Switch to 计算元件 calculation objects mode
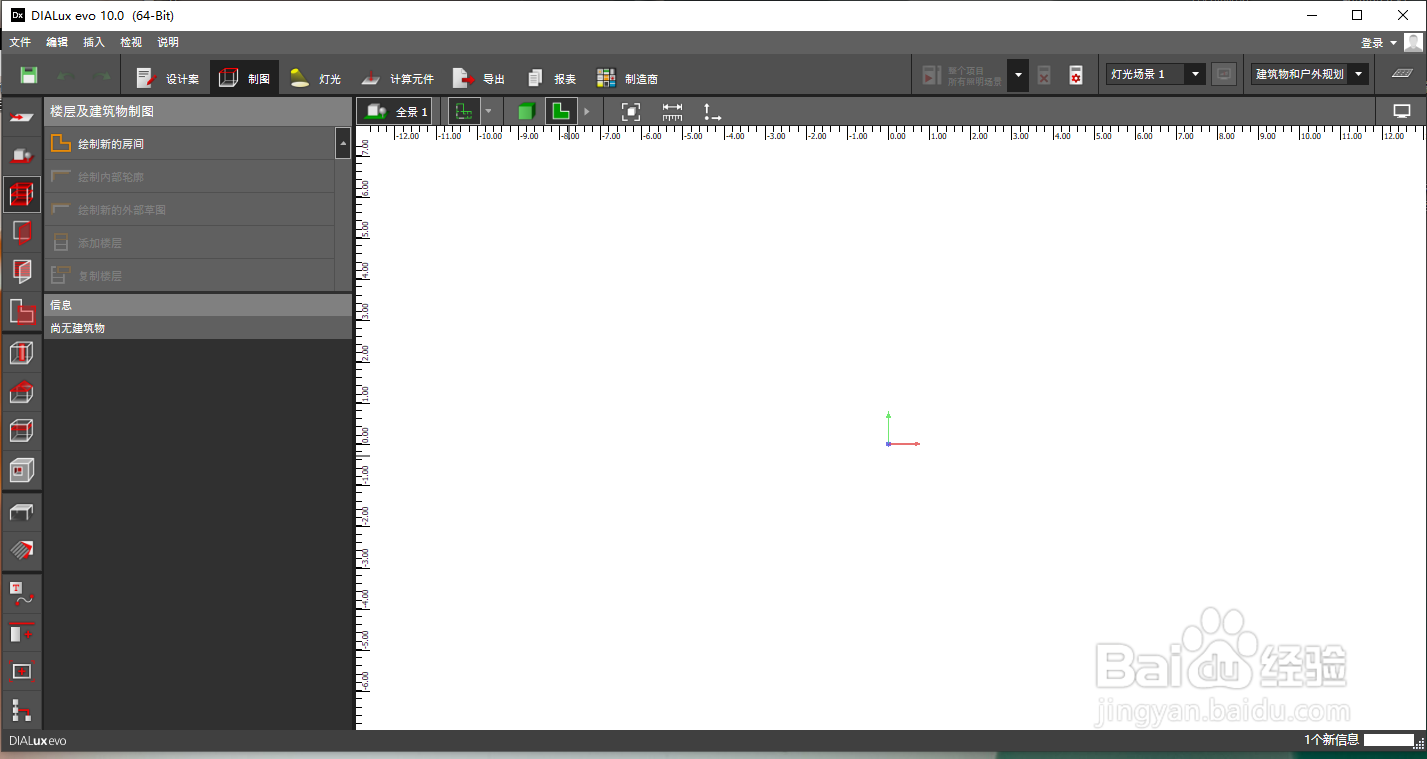This screenshot has height=759, width=1427. 396,78
